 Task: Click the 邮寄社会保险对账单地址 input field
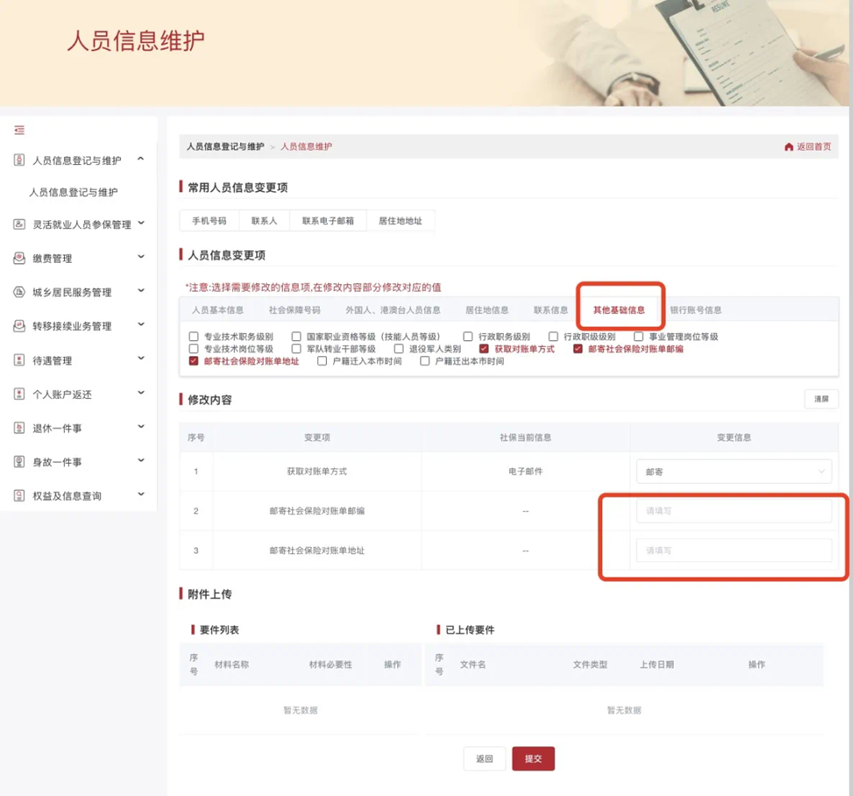[734, 551]
